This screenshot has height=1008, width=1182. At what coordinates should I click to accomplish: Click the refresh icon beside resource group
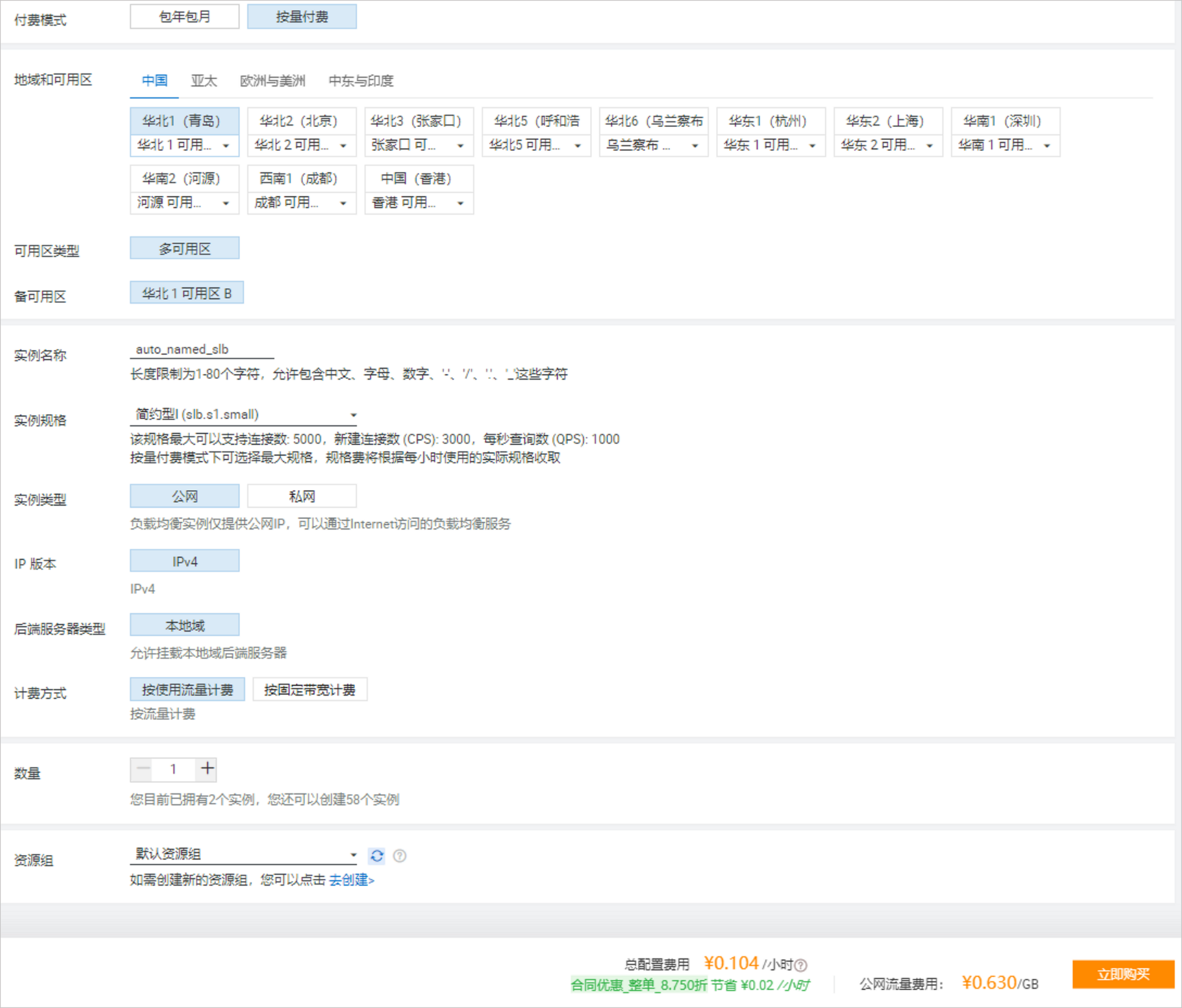coord(377,855)
